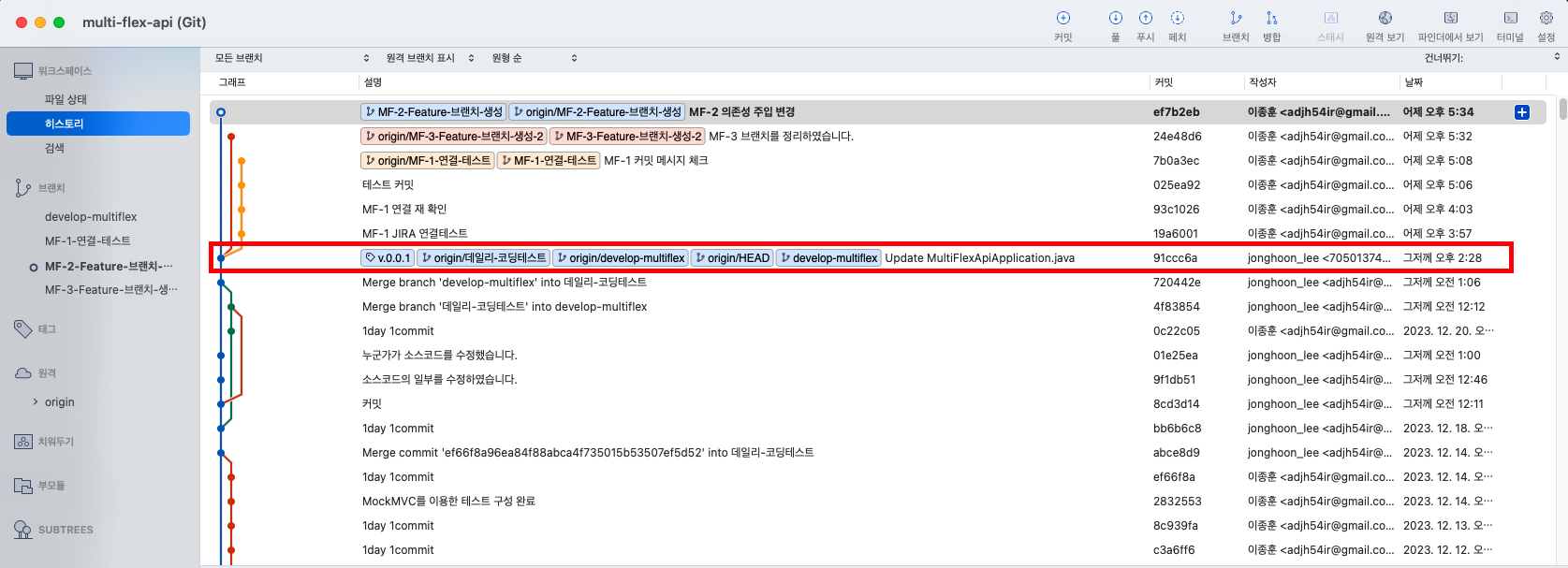Click the v.0.0.1 tag label
The height and width of the screenshot is (568, 1568).
tap(388, 258)
